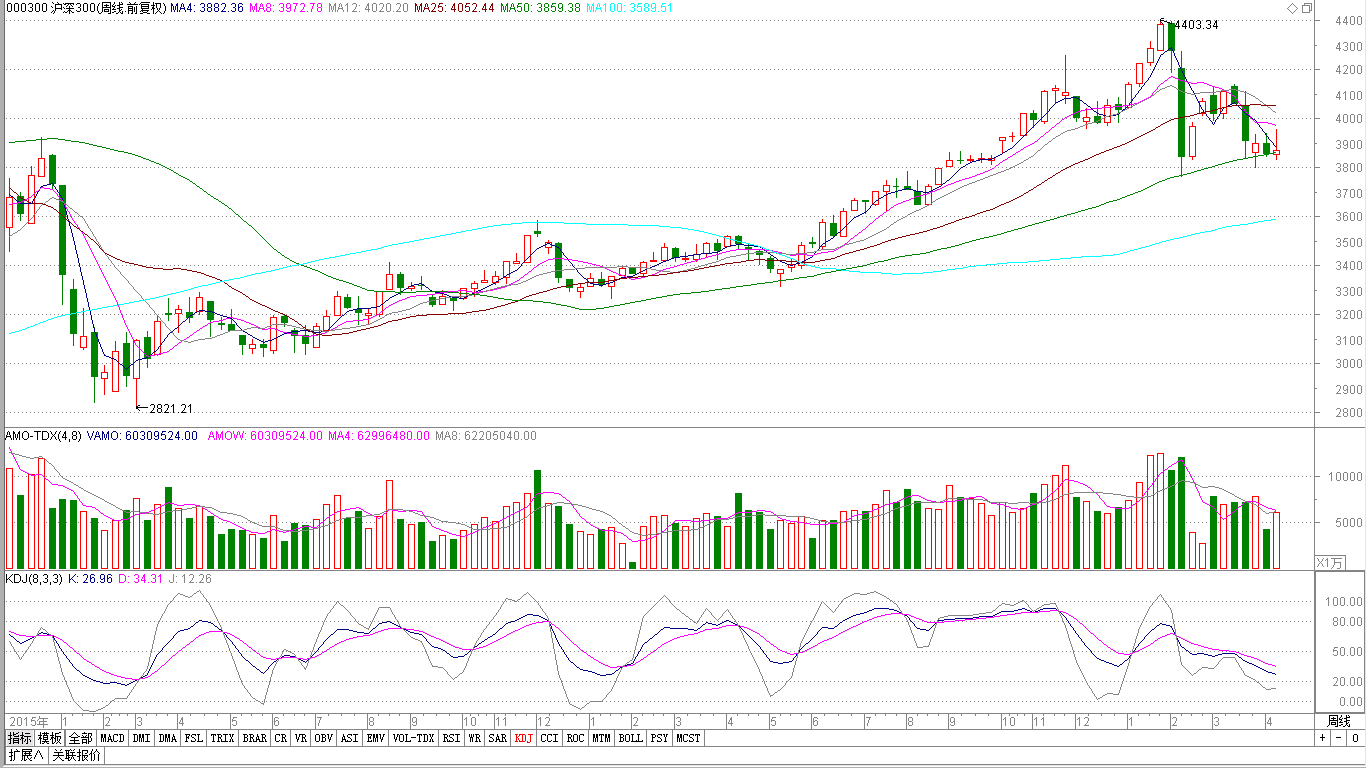Select the DMI indicator

141,738
